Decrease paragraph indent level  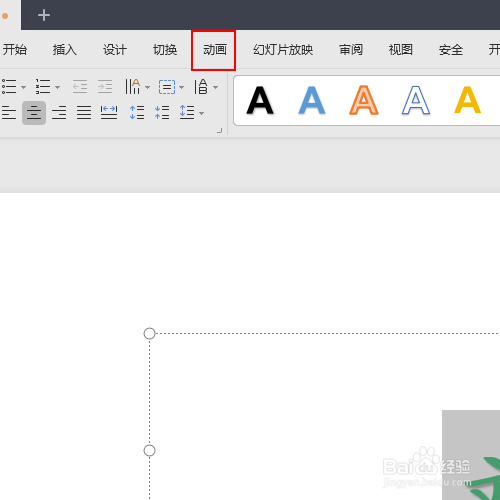coord(80,87)
